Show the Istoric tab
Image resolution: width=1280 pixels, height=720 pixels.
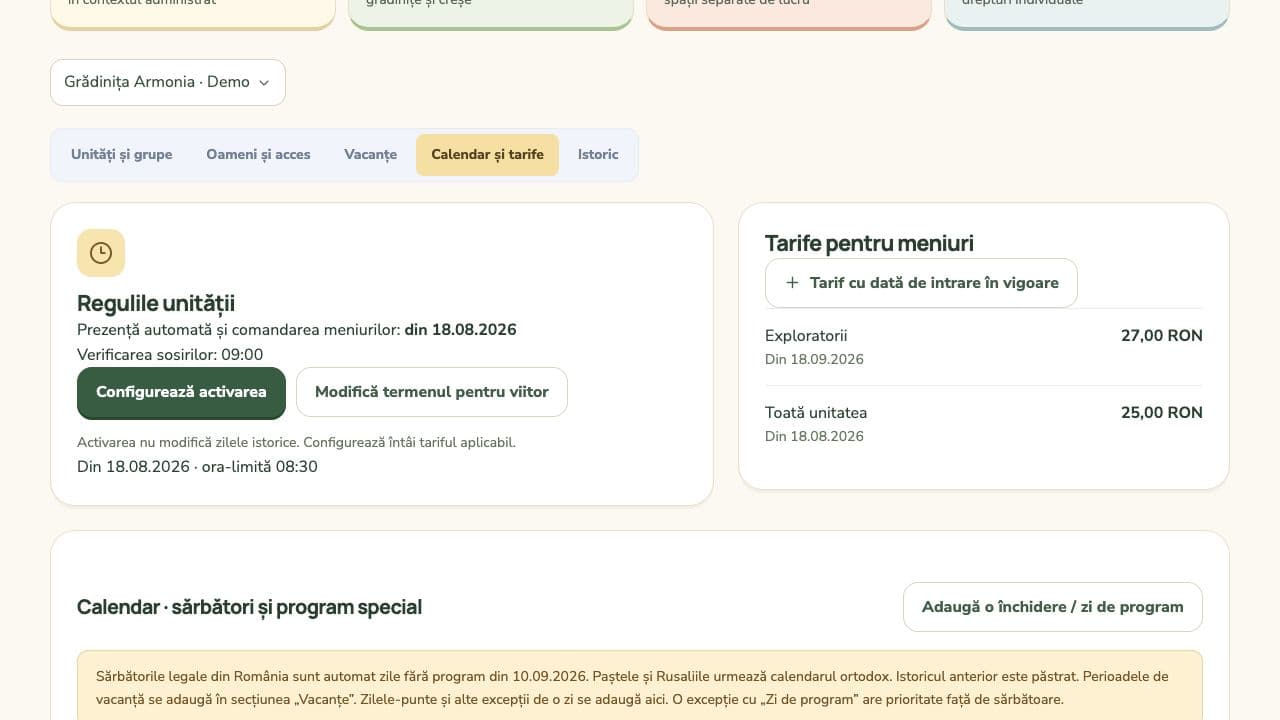click(598, 155)
